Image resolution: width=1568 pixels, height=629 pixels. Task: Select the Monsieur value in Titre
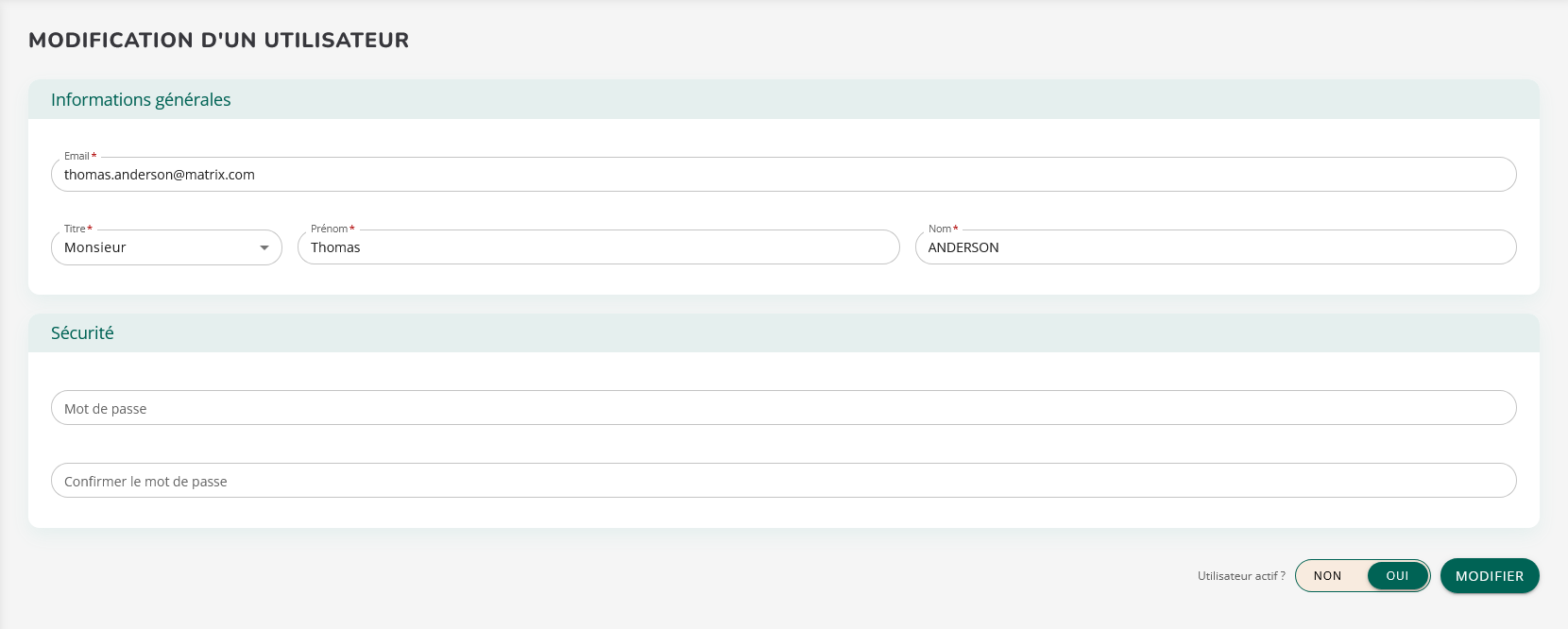click(95, 247)
